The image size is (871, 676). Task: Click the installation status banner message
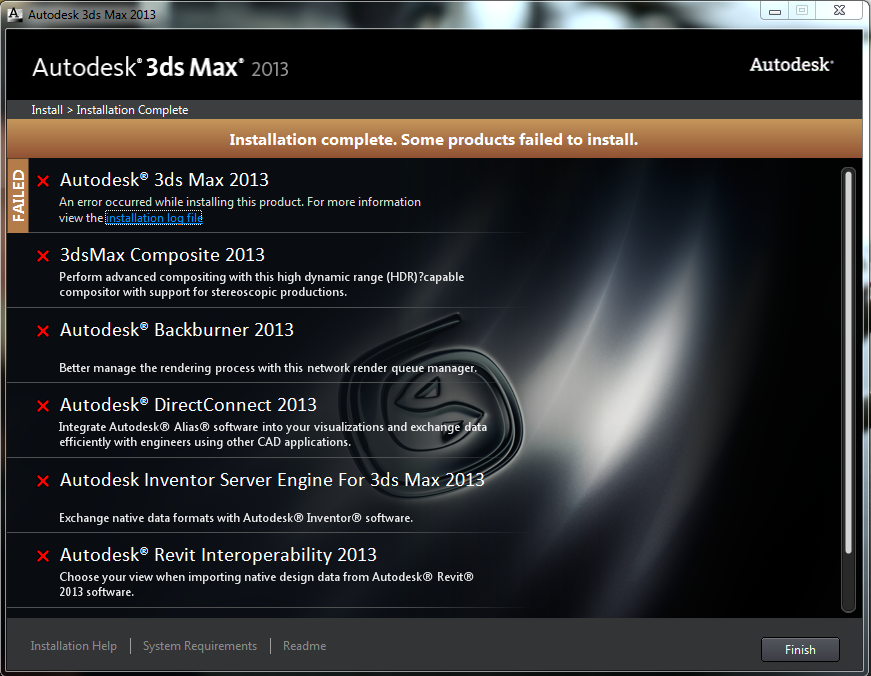pyautogui.click(x=434, y=139)
